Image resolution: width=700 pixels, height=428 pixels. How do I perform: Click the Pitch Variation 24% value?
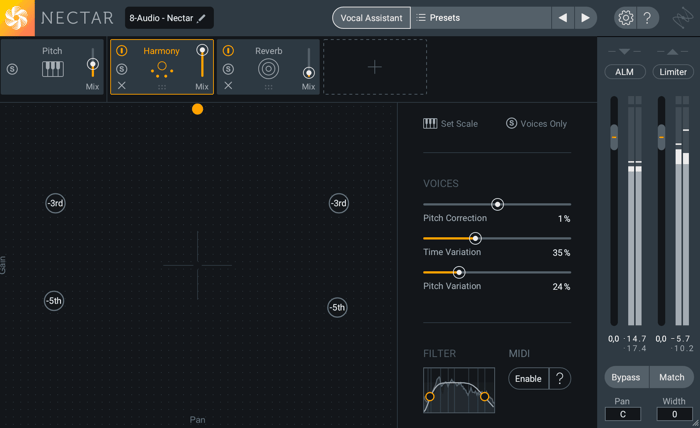(x=561, y=287)
